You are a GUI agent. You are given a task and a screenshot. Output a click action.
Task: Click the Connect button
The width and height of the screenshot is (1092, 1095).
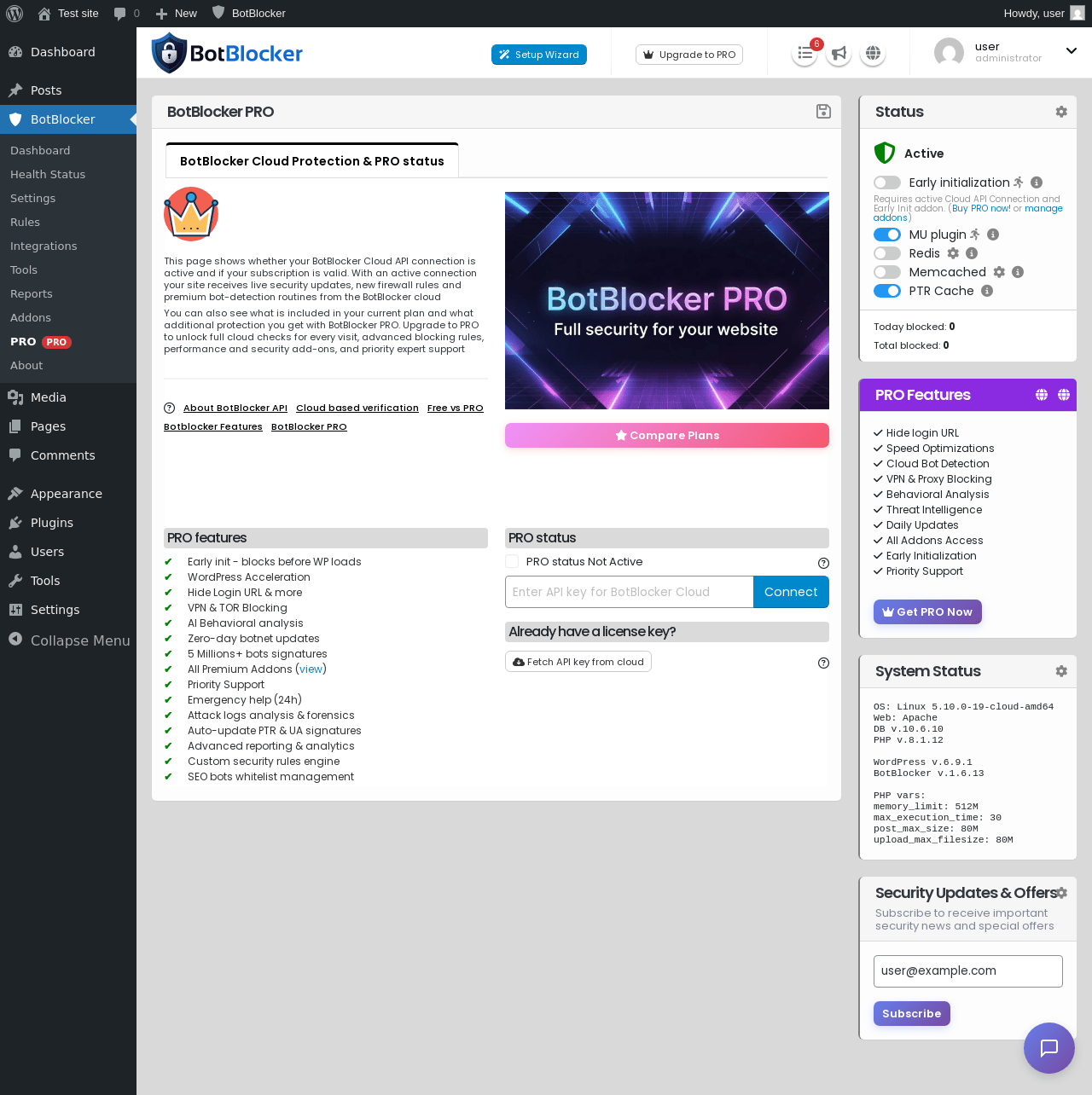click(x=791, y=592)
